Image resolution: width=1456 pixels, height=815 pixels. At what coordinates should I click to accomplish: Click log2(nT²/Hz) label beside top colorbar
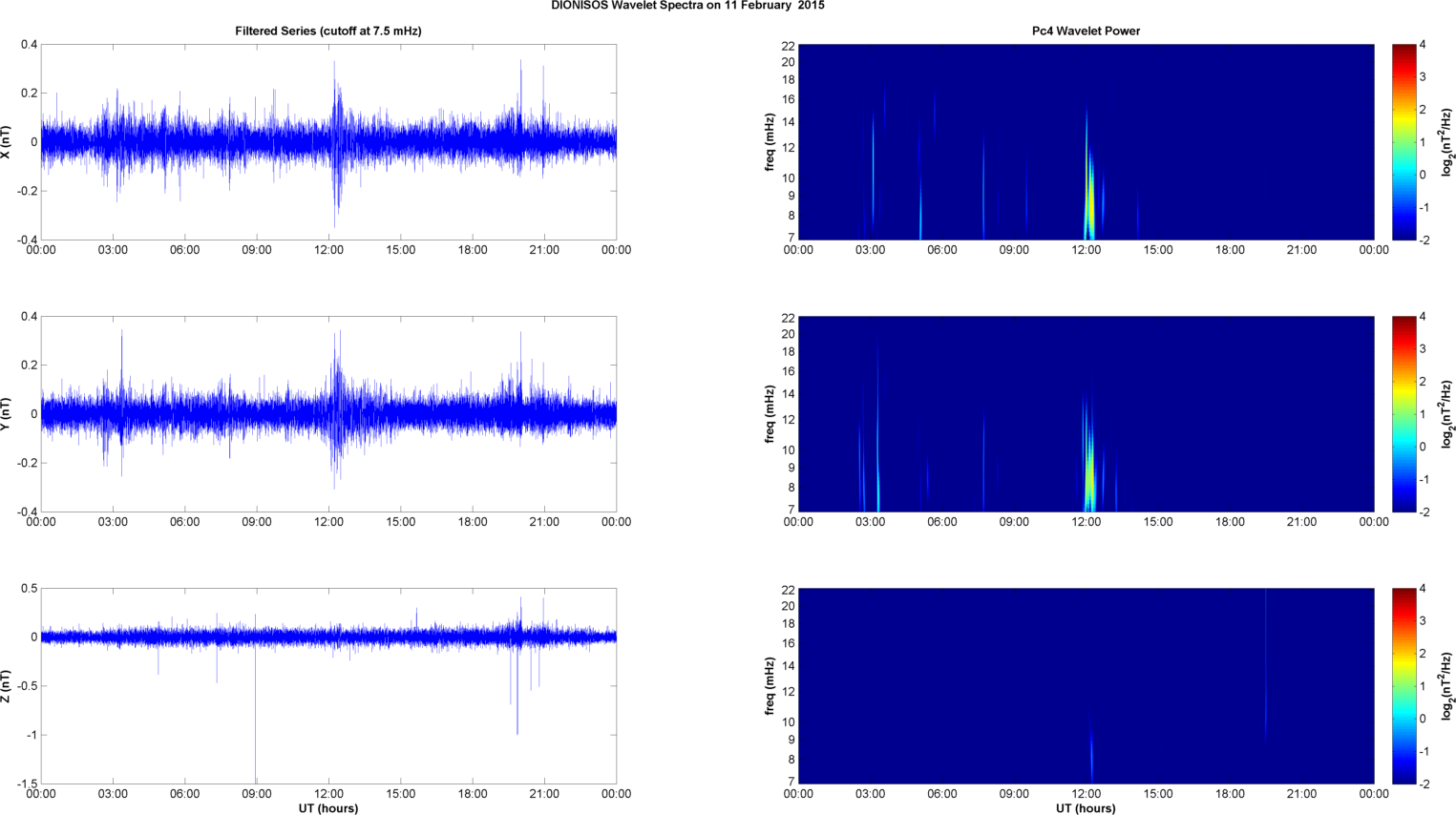click(1447, 142)
